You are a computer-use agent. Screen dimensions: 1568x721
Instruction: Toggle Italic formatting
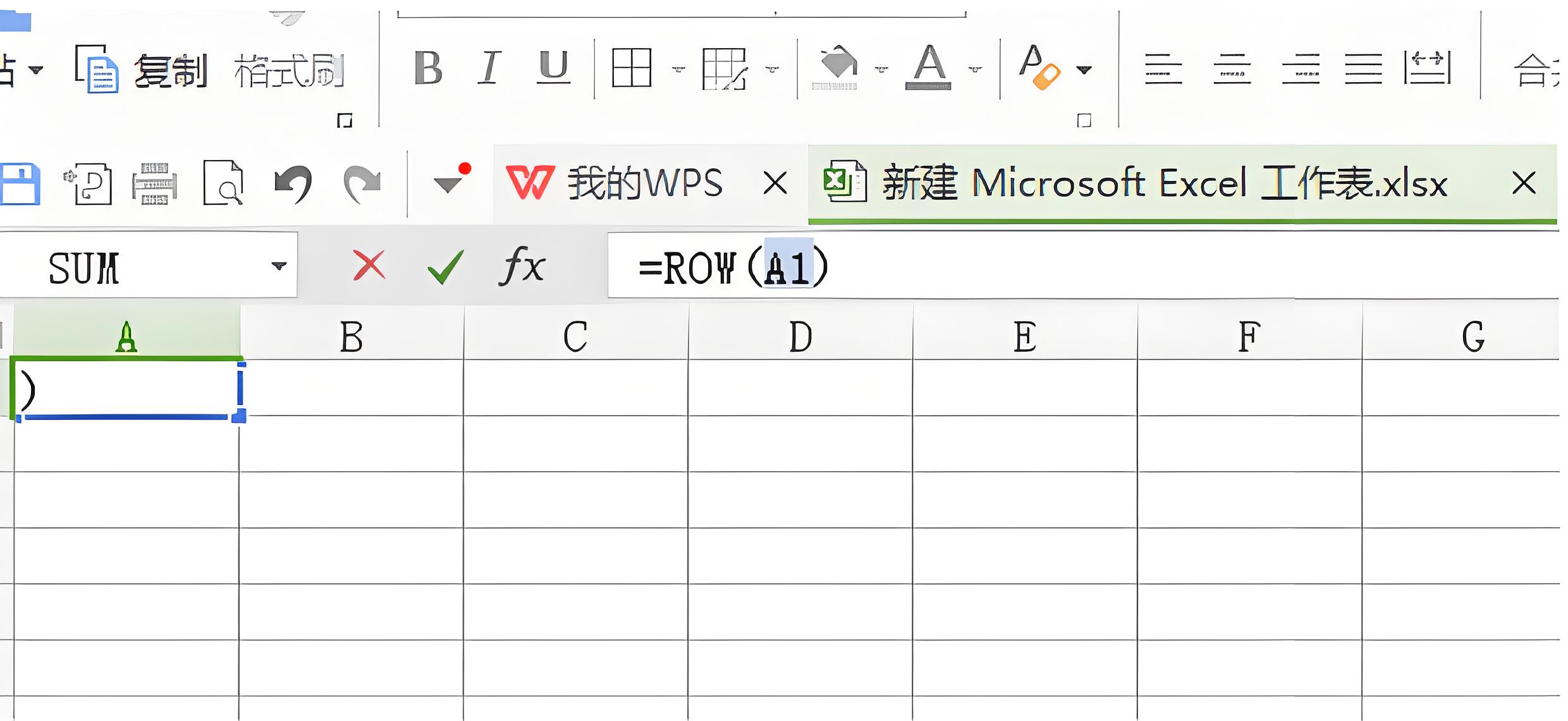point(489,68)
